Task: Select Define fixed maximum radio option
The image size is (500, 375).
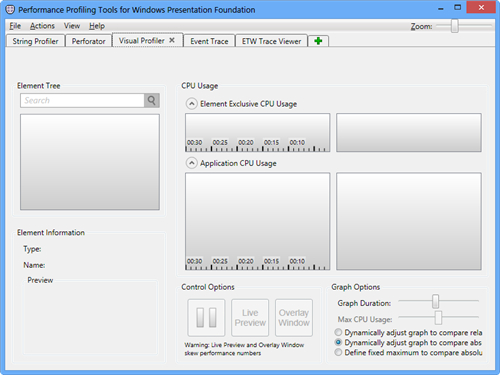Action: pyautogui.click(x=338, y=352)
